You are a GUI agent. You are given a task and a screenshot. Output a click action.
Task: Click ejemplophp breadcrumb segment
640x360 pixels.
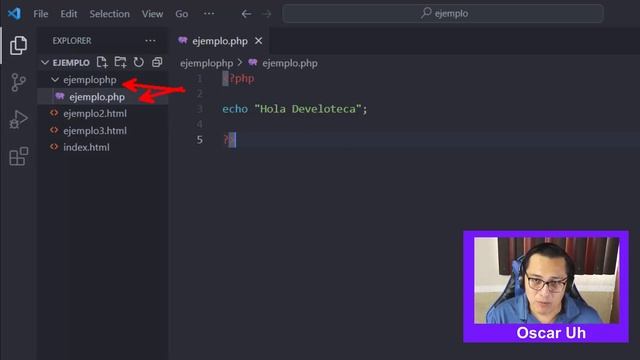pyautogui.click(x=207, y=63)
